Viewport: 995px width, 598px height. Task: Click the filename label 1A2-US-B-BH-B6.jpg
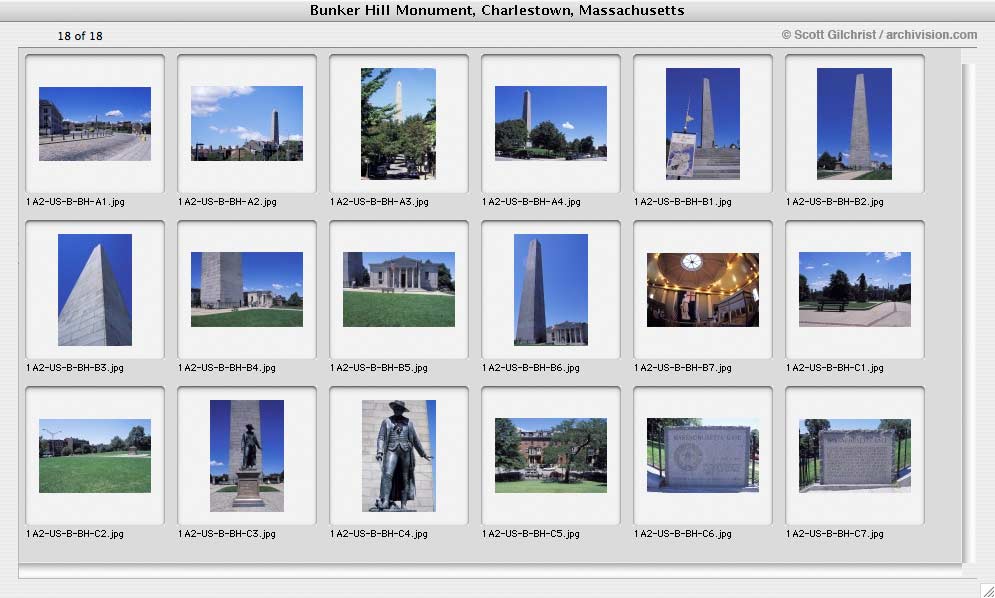click(x=531, y=368)
